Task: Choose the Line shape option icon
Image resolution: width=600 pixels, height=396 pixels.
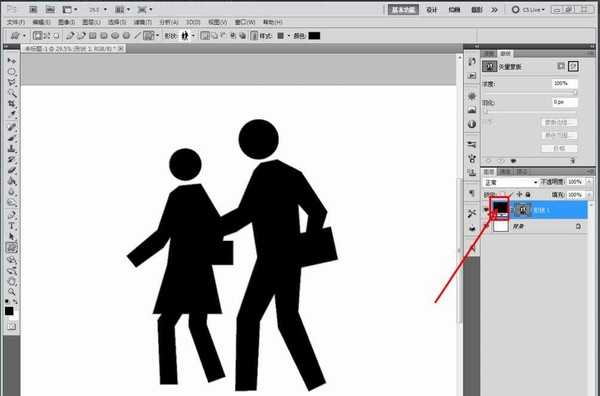Action: click(x=137, y=36)
